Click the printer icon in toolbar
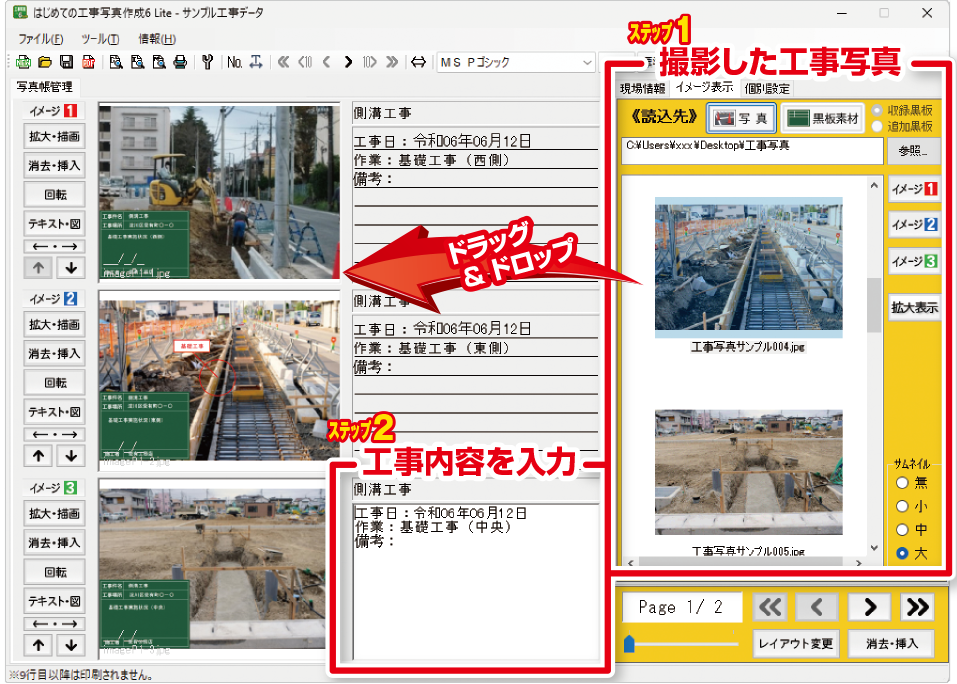The height and width of the screenshot is (684, 957). pos(180,62)
